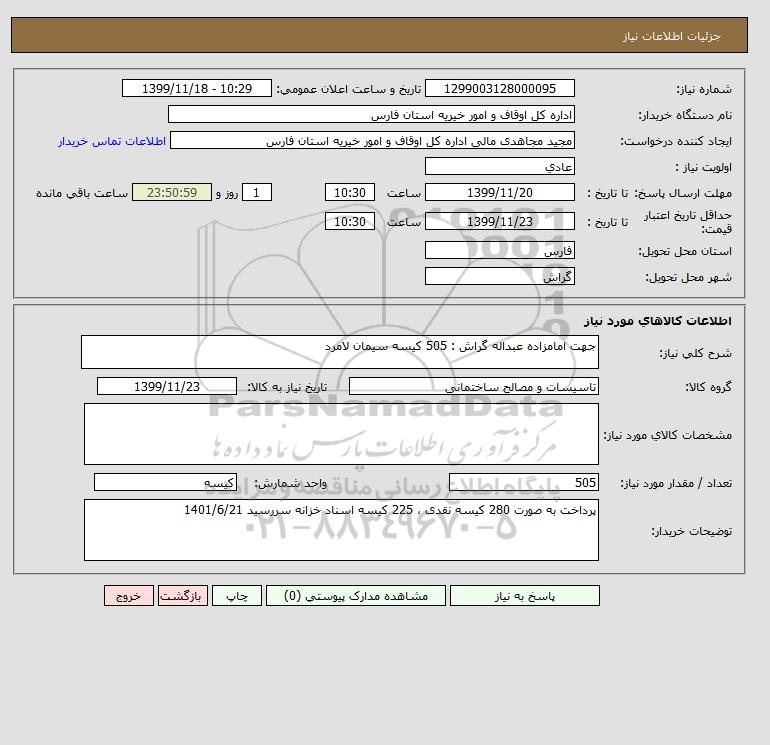
Task: Click the بازگشت back button
Action: 183,596
